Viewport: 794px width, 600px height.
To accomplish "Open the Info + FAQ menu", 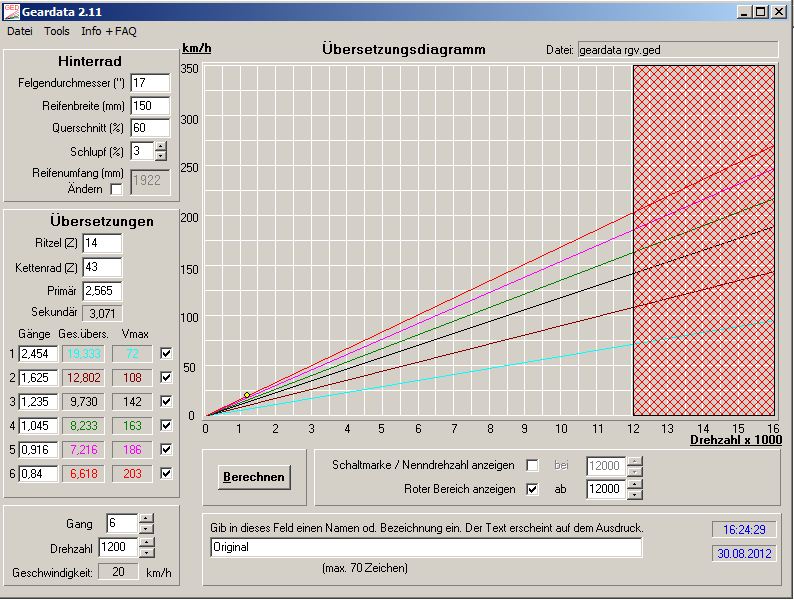I will click(109, 31).
